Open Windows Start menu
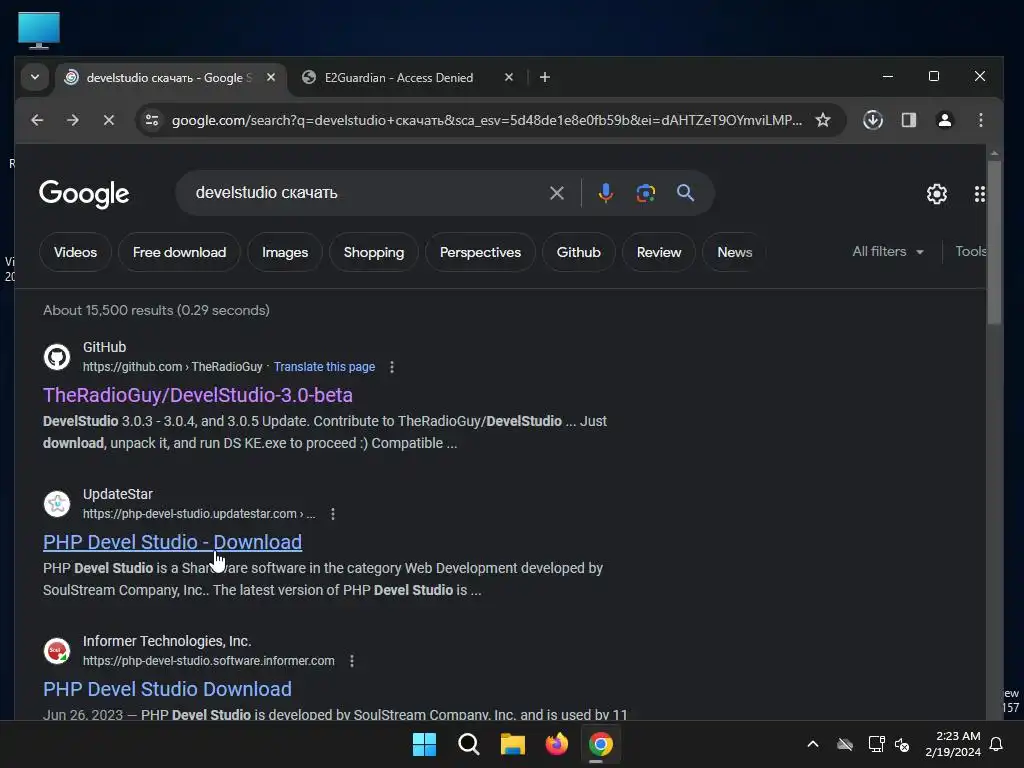 [x=424, y=744]
